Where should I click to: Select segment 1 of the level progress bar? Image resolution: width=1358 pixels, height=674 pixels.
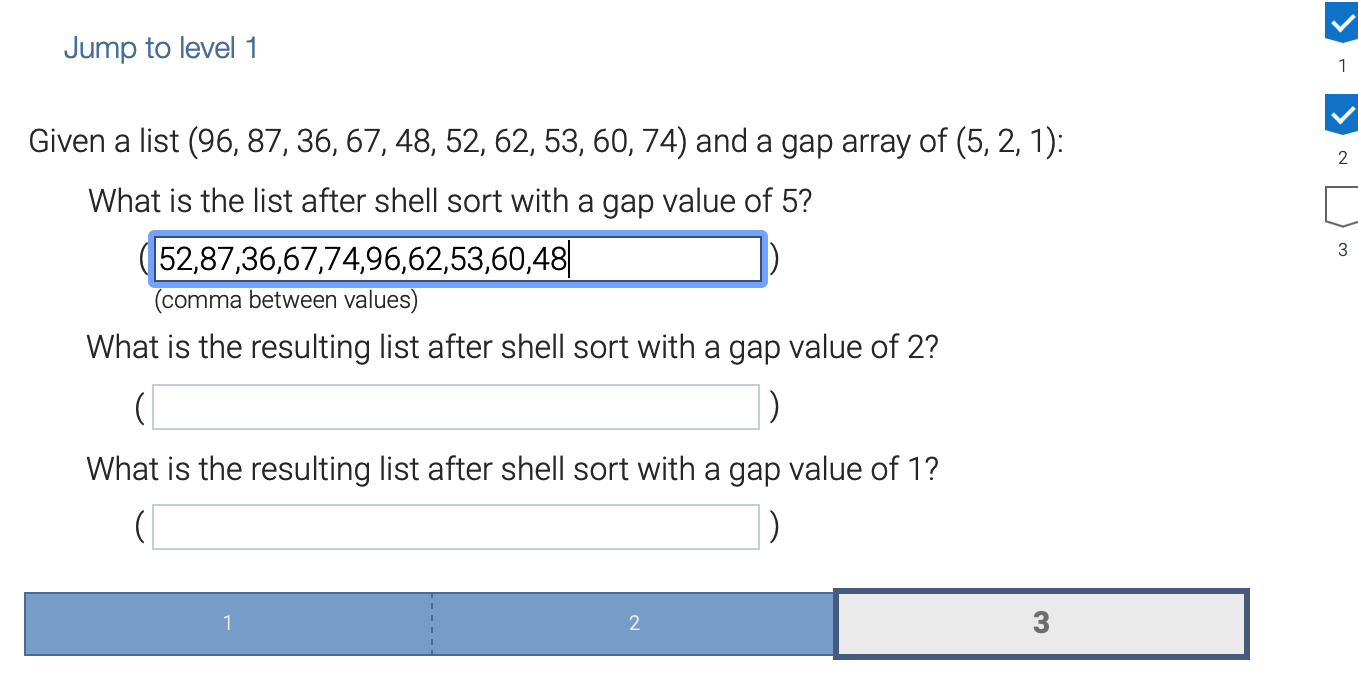228,624
